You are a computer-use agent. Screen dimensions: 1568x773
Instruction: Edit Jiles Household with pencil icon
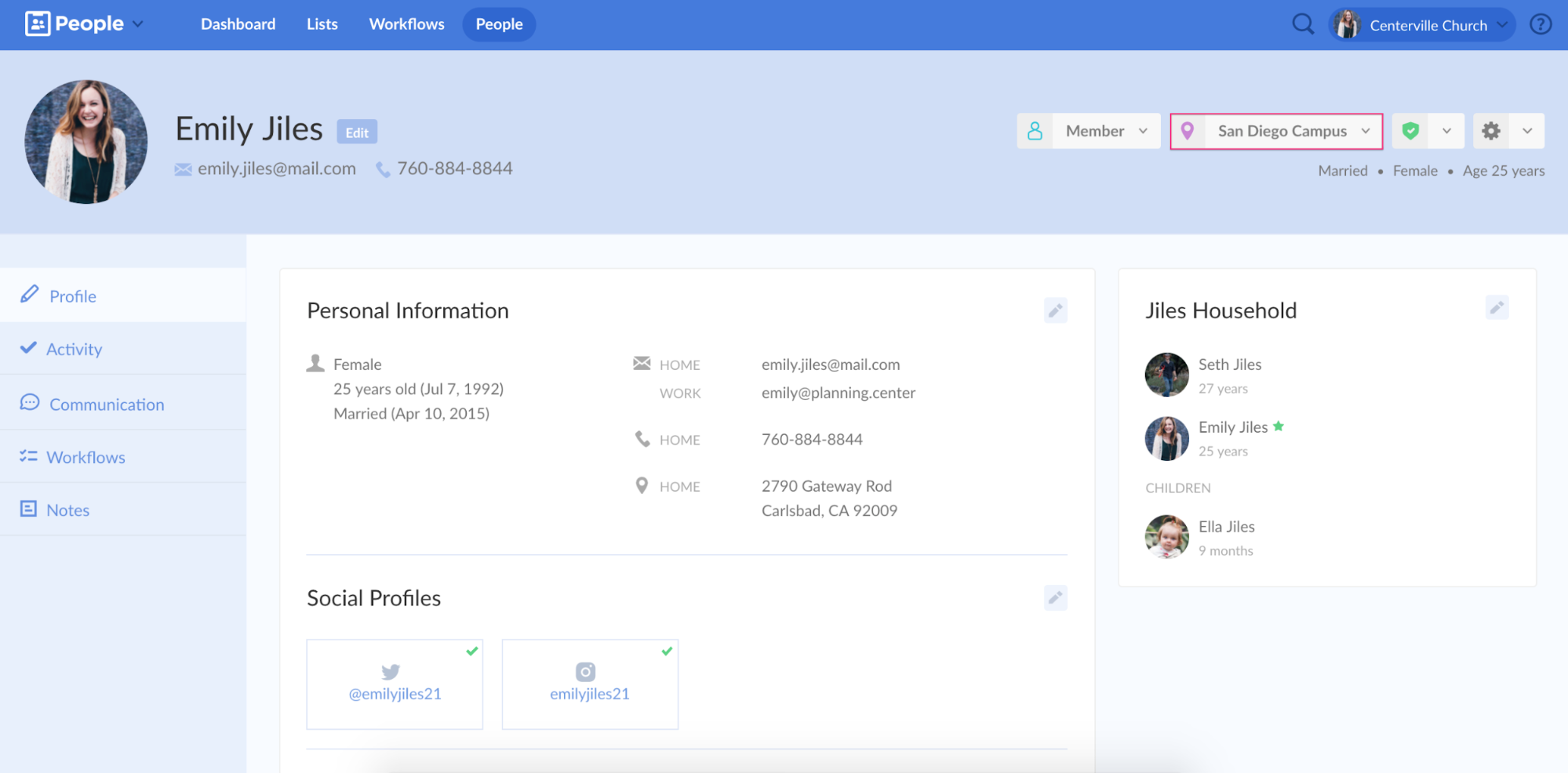(1496, 307)
